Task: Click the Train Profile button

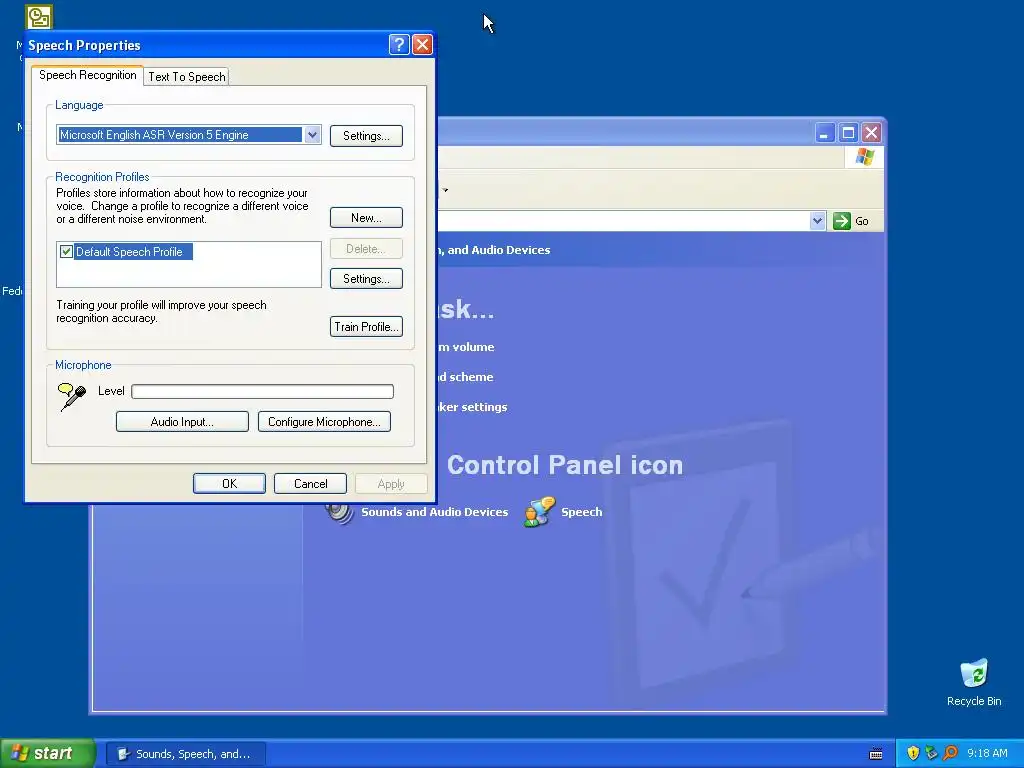Action: [x=366, y=327]
